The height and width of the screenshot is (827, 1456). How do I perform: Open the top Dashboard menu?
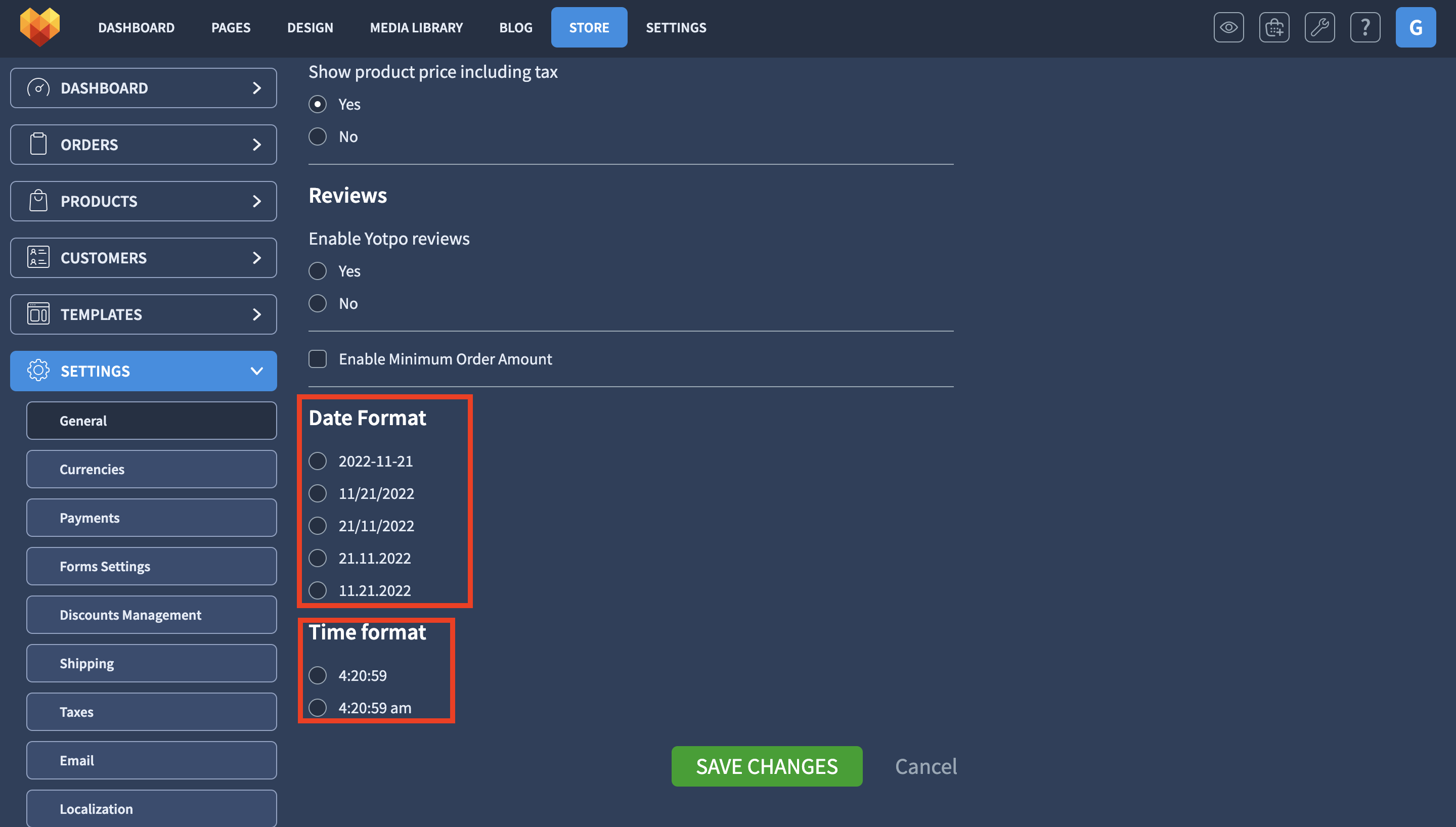[137, 27]
